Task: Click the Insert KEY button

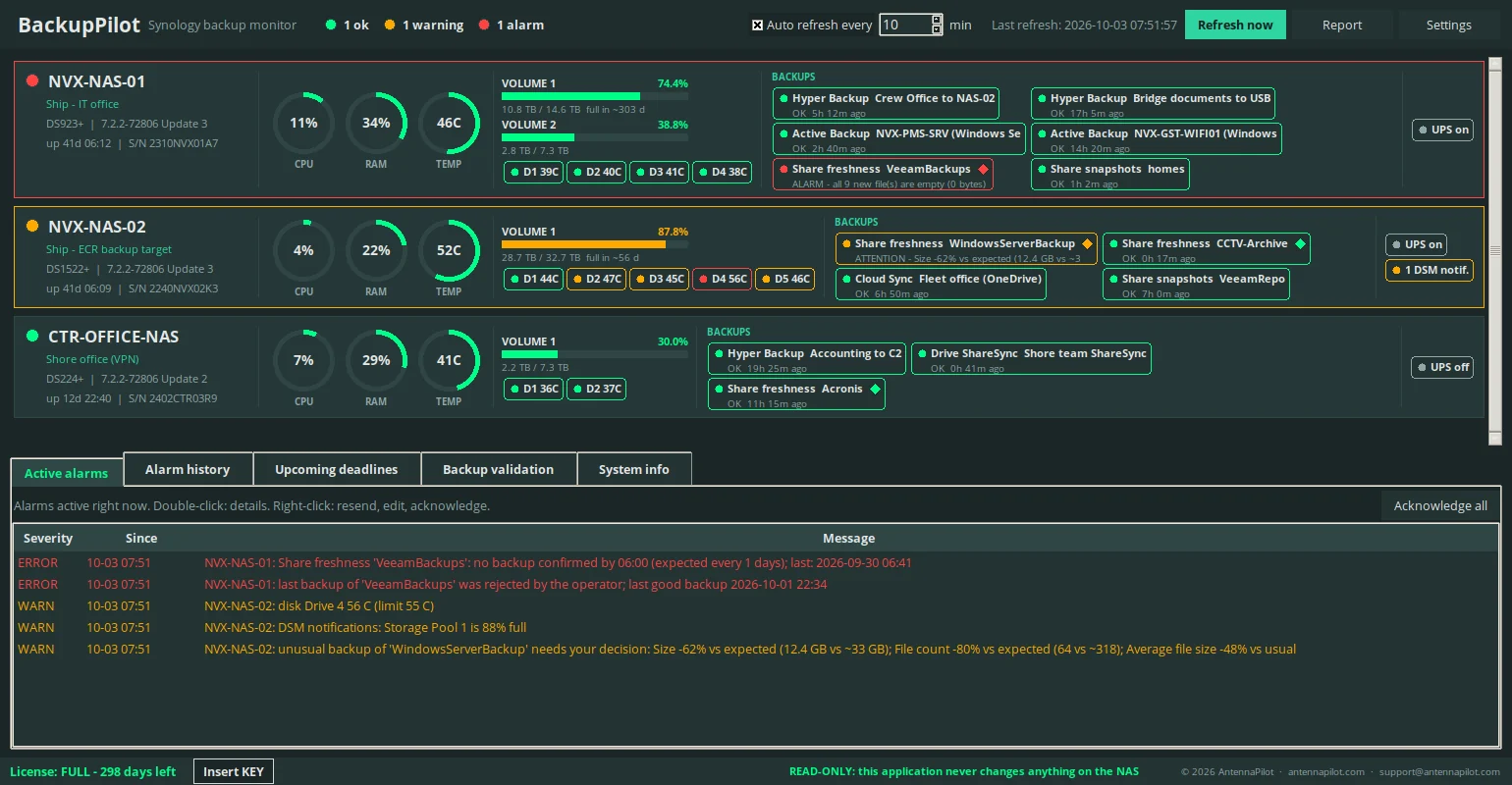Action: (x=234, y=771)
